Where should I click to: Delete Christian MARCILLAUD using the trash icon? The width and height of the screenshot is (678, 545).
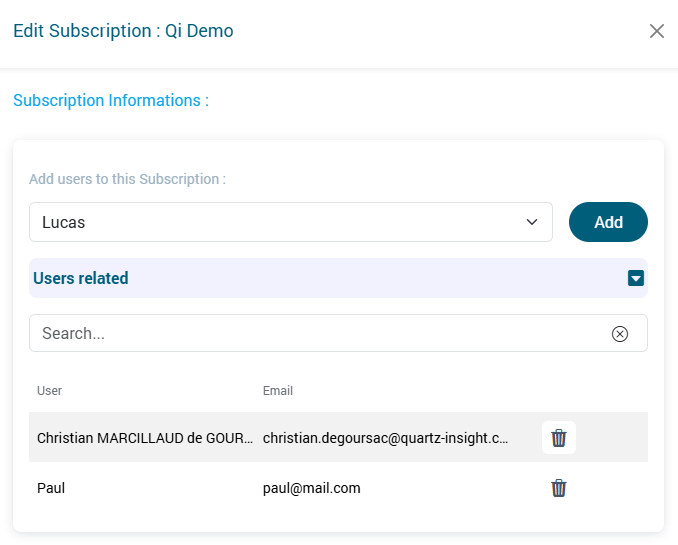click(559, 438)
